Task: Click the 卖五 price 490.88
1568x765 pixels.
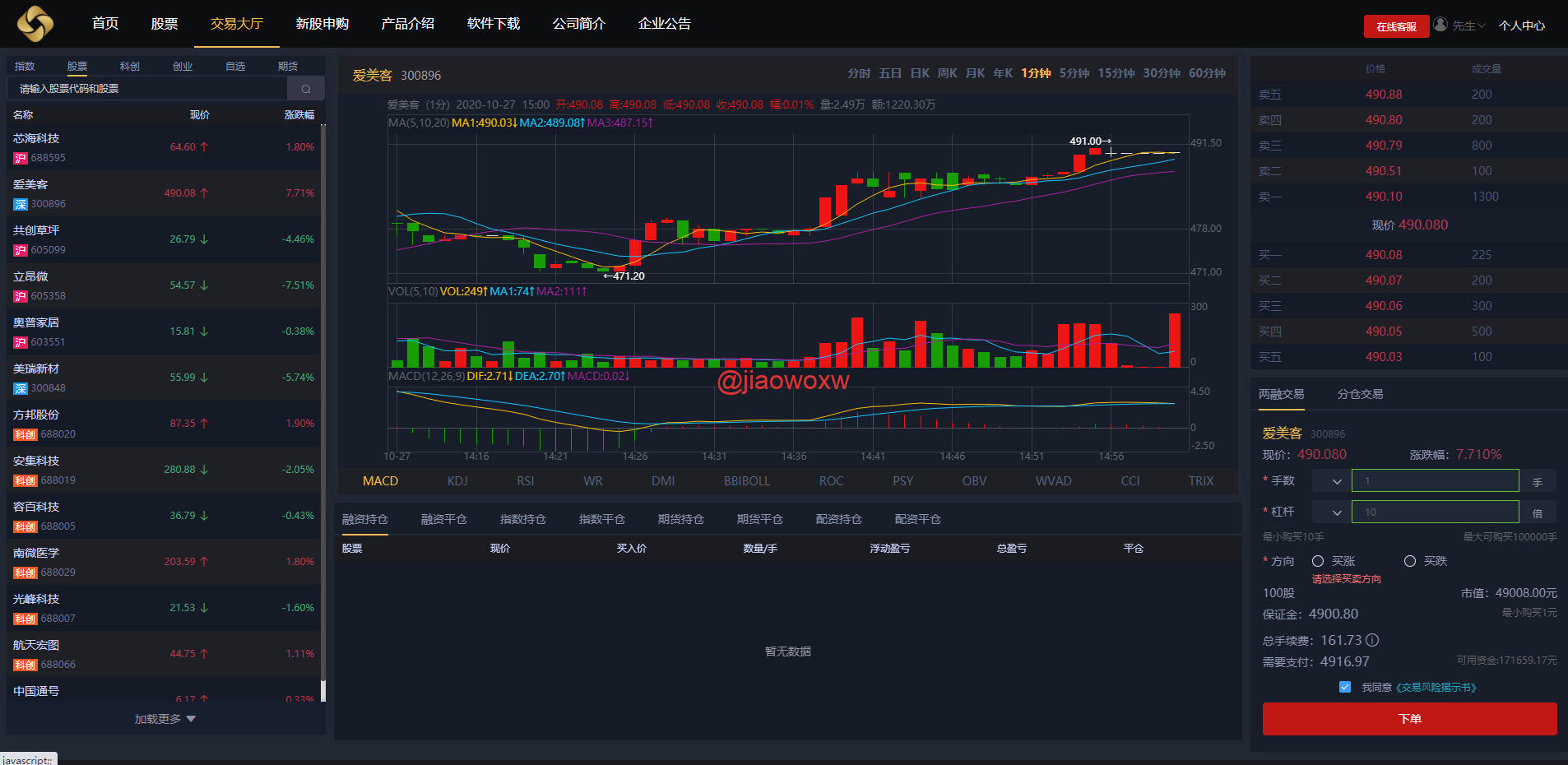Action: 1384,95
